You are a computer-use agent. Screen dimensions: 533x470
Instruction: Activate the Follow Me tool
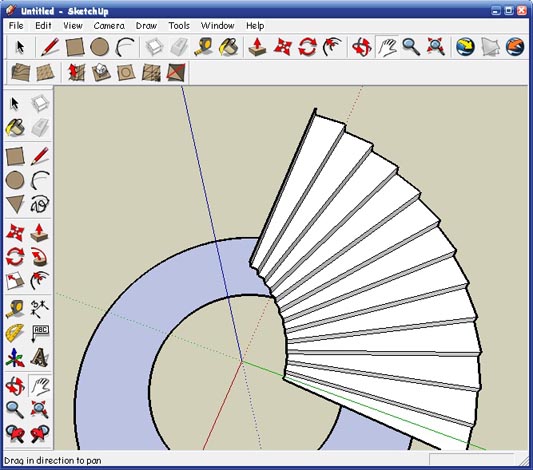tap(40, 257)
